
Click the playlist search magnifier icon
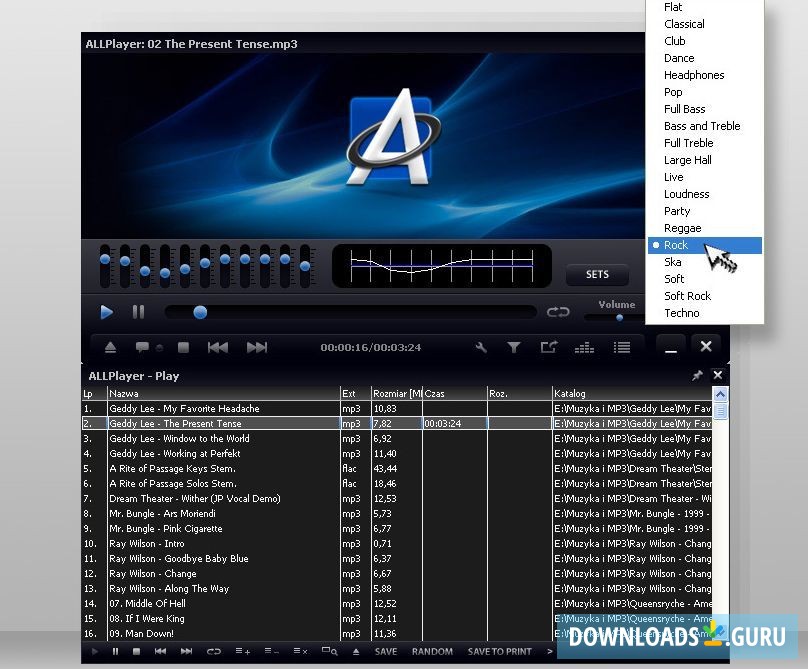(329, 651)
